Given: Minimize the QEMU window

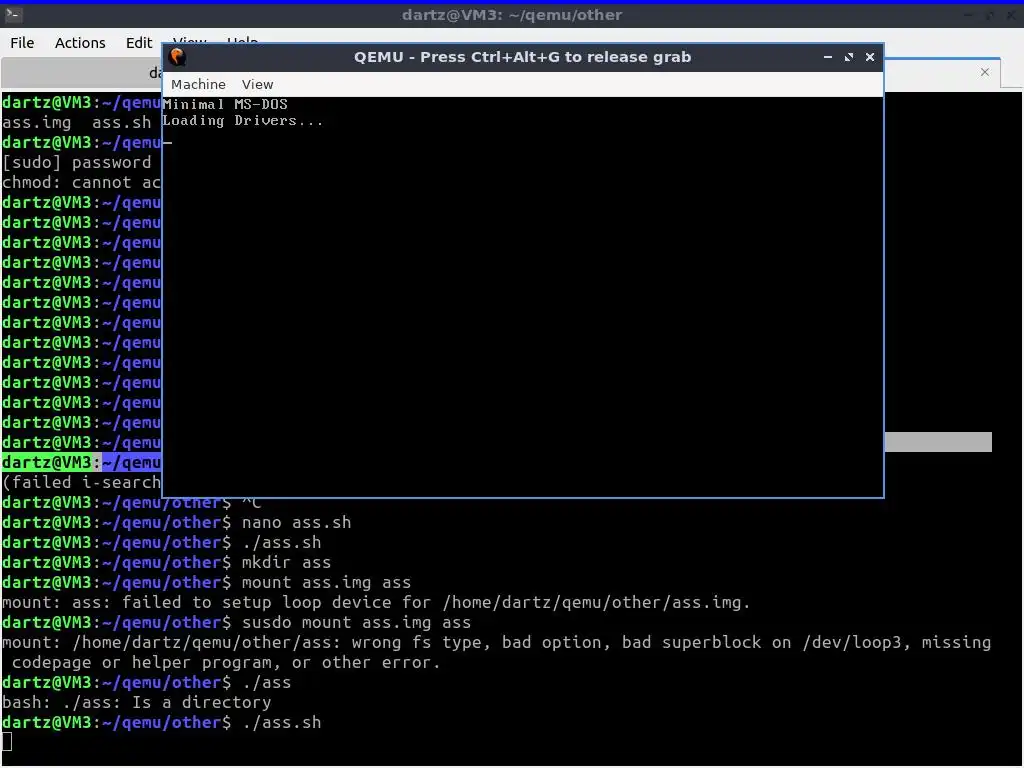Looking at the screenshot, I should (827, 57).
